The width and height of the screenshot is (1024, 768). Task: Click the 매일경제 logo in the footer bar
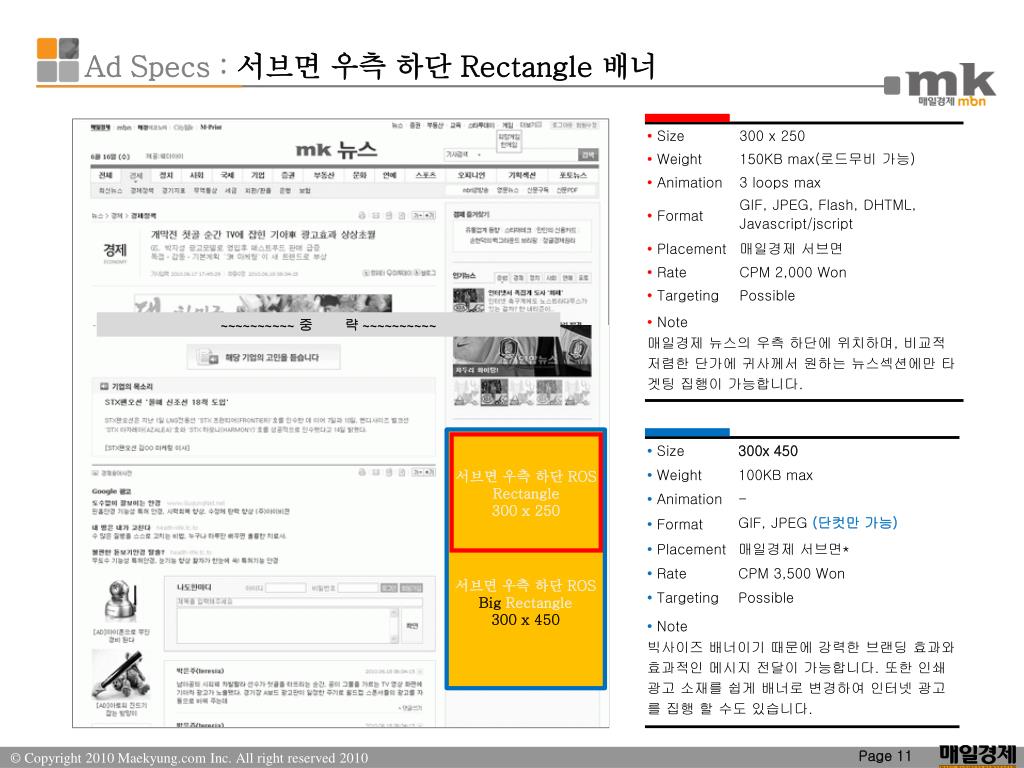[978, 756]
